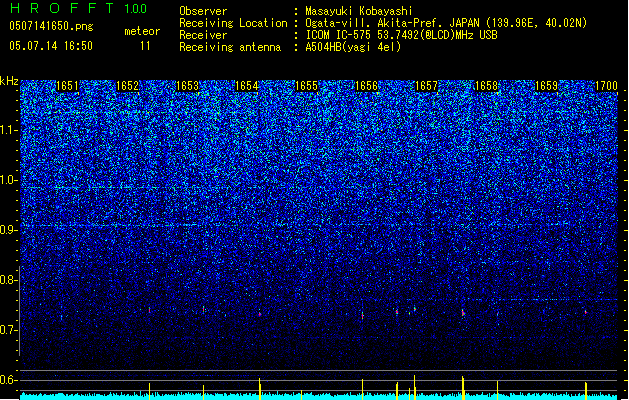Click the 1.0 kHz axis label
Image resolution: width=629 pixels, height=400 pixels.
pyautogui.click(x=9, y=180)
